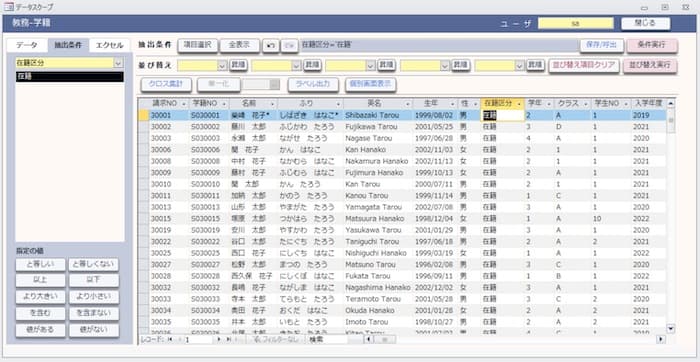Image resolution: width=700 pixels, height=362 pixels.
Task: Click the 項目選択 button
Action: click(x=198, y=45)
